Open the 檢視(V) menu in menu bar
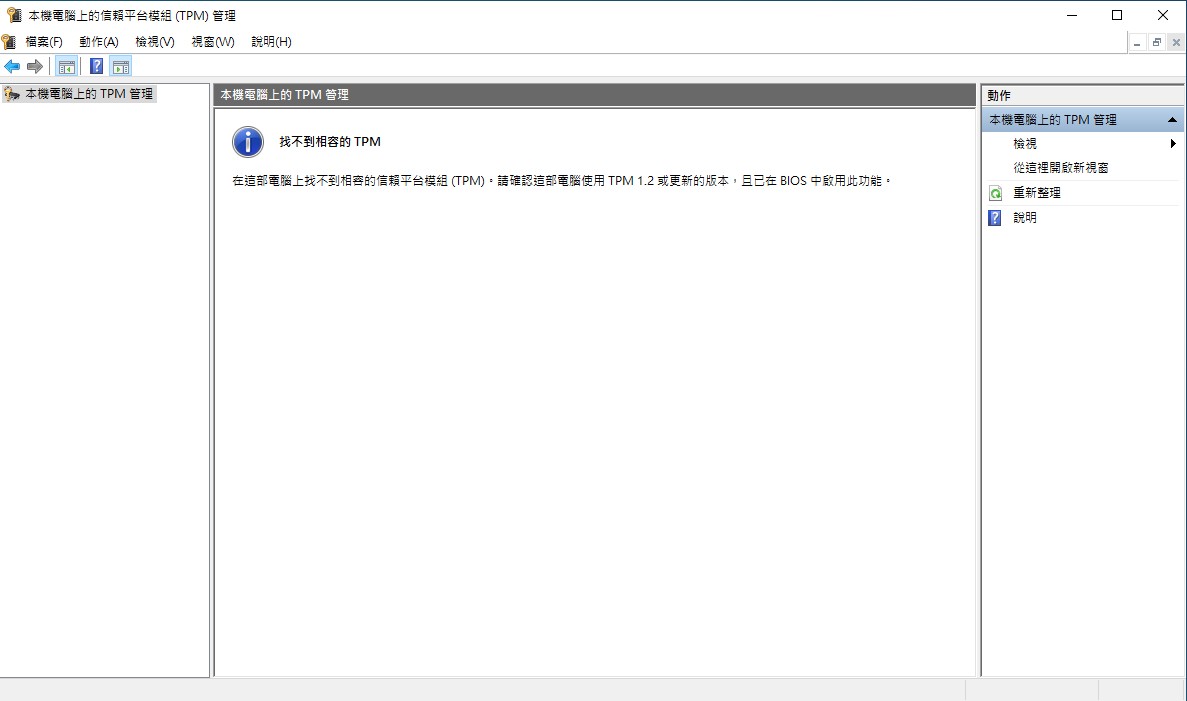 click(x=155, y=42)
